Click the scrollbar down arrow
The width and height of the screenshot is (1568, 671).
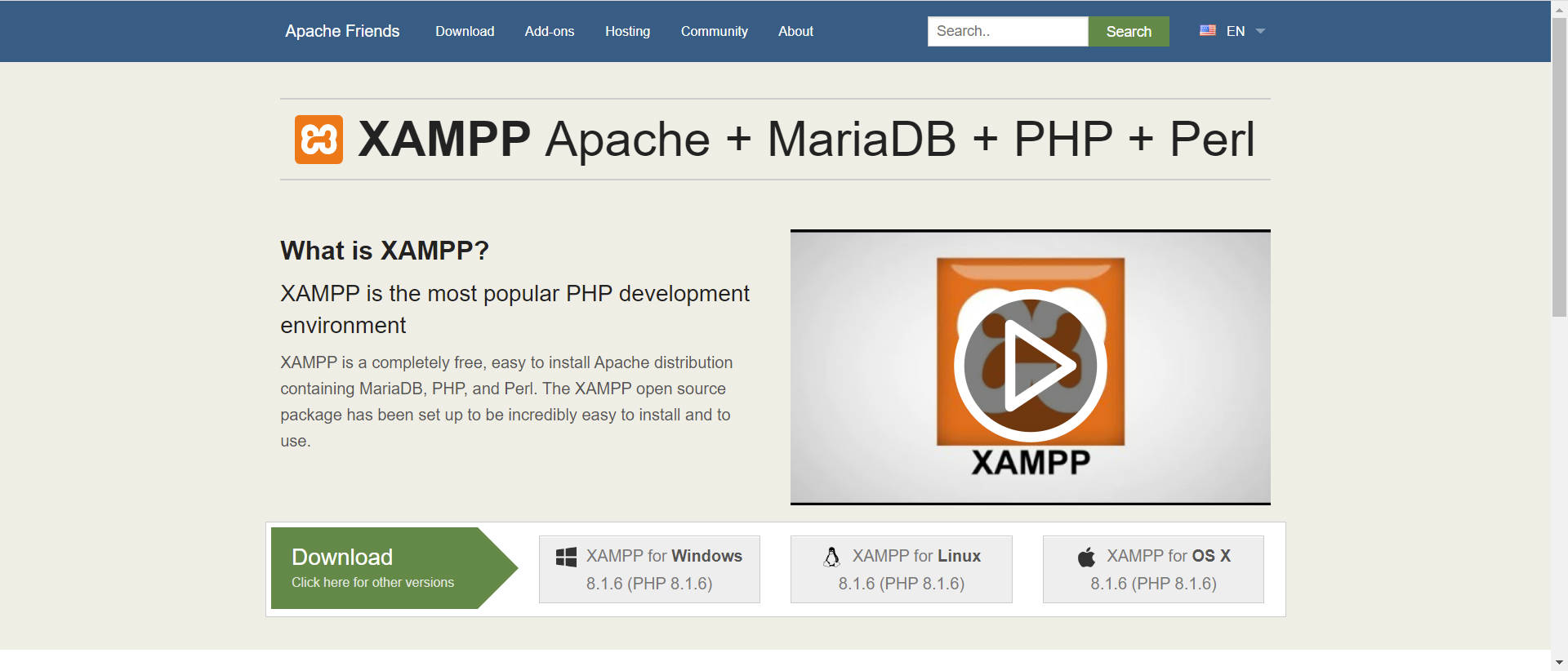(1559, 662)
